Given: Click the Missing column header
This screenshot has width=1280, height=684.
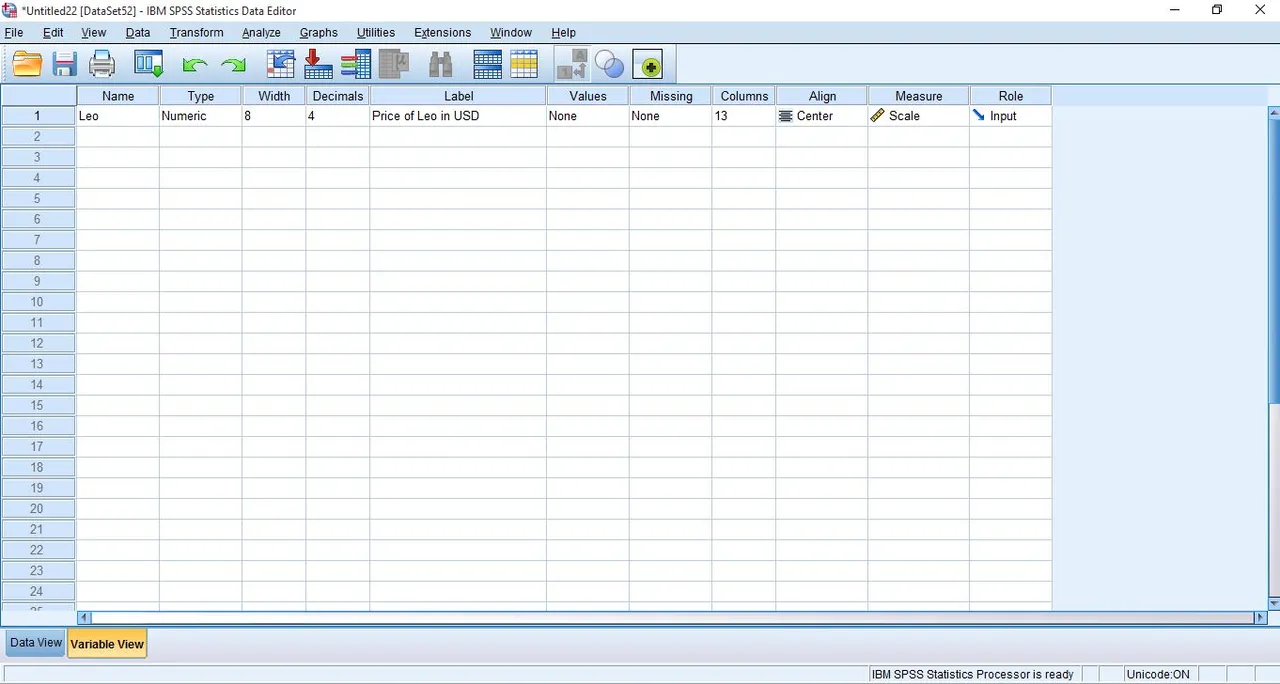Looking at the screenshot, I should click(x=671, y=96).
